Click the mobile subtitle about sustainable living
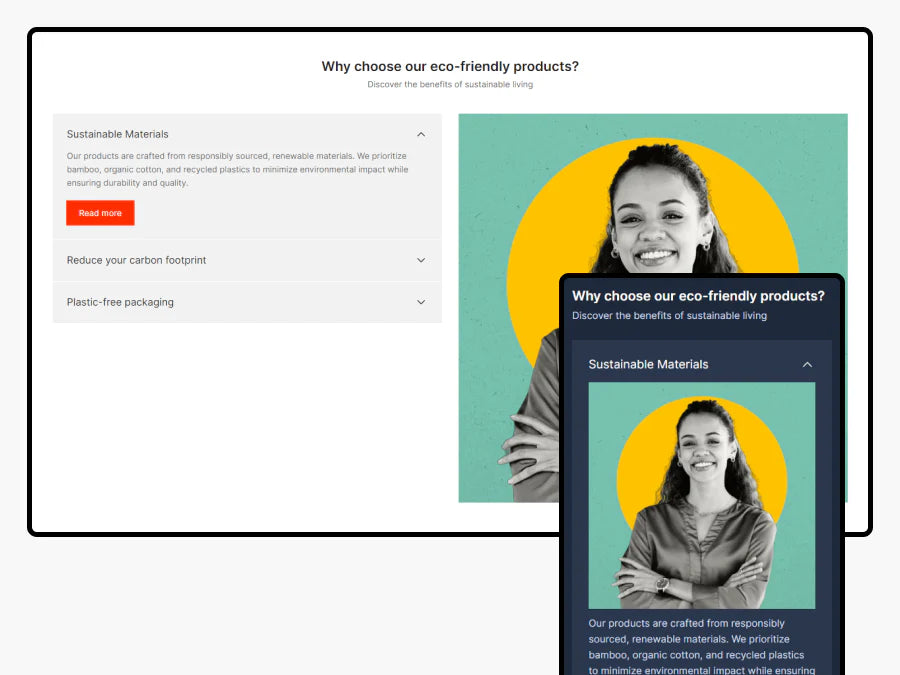Viewport: 900px width, 675px height. coord(669,316)
